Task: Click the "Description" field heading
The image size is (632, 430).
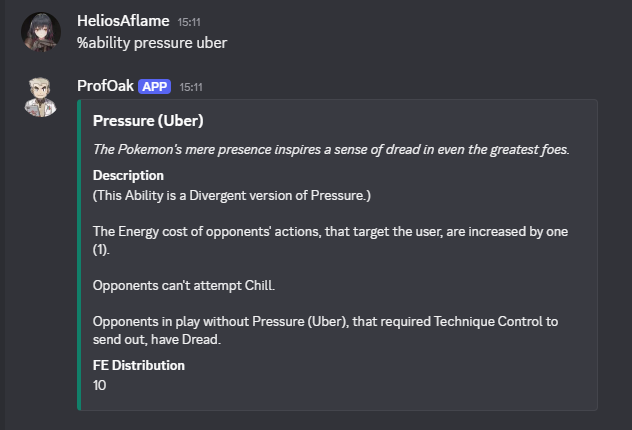Action: click(128, 175)
